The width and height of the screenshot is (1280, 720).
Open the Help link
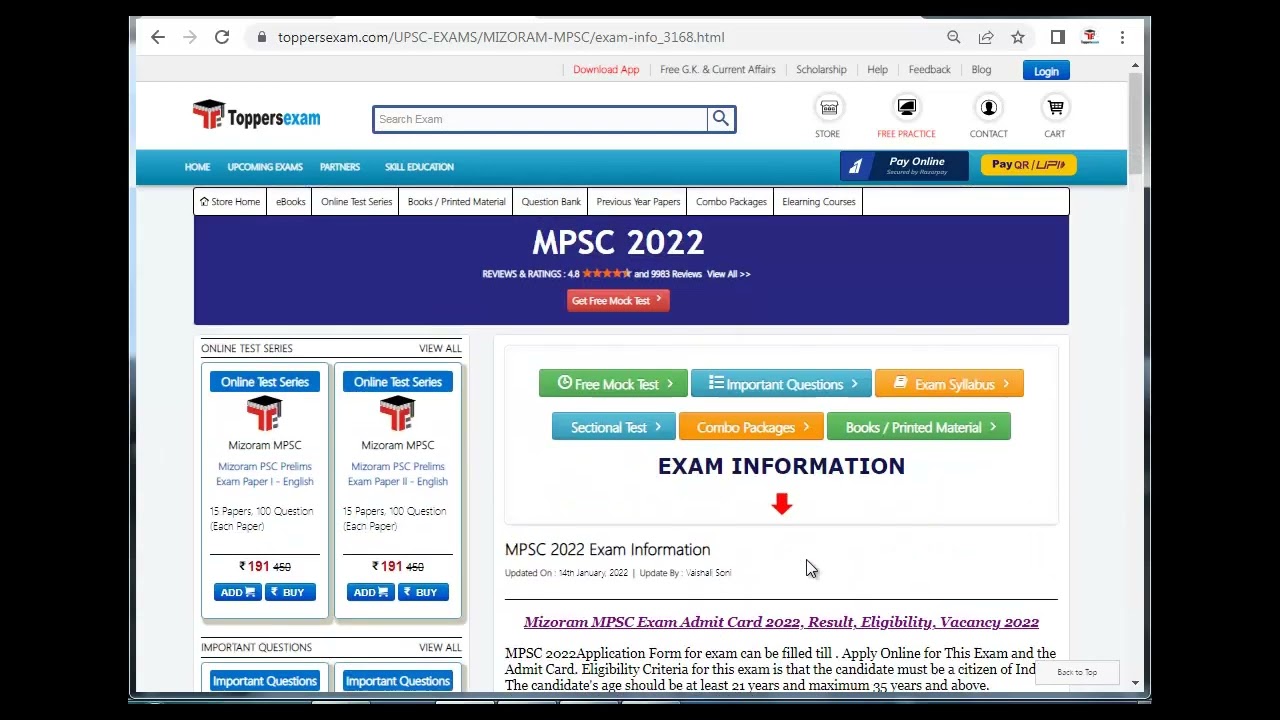click(877, 70)
